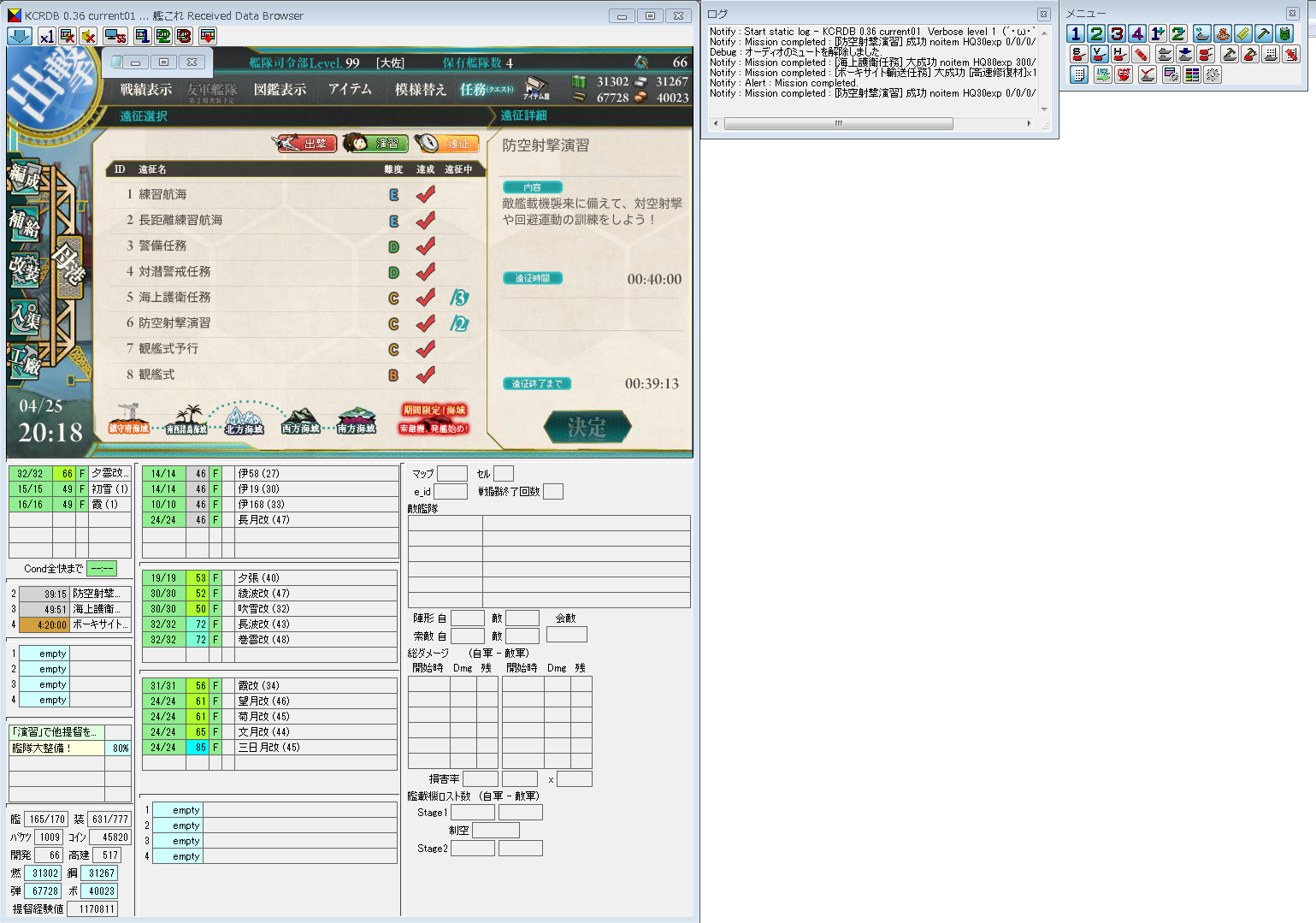Select expedition 1 練習航海
Image resolution: width=1316 pixels, height=923 pixels.
pos(289,194)
